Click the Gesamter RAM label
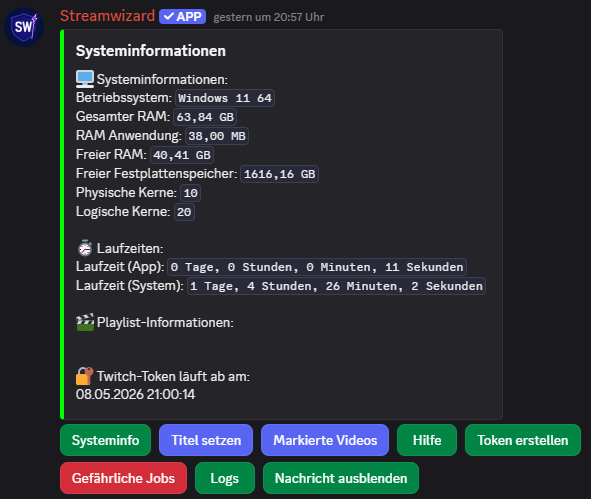The image size is (591, 499). point(123,116)
